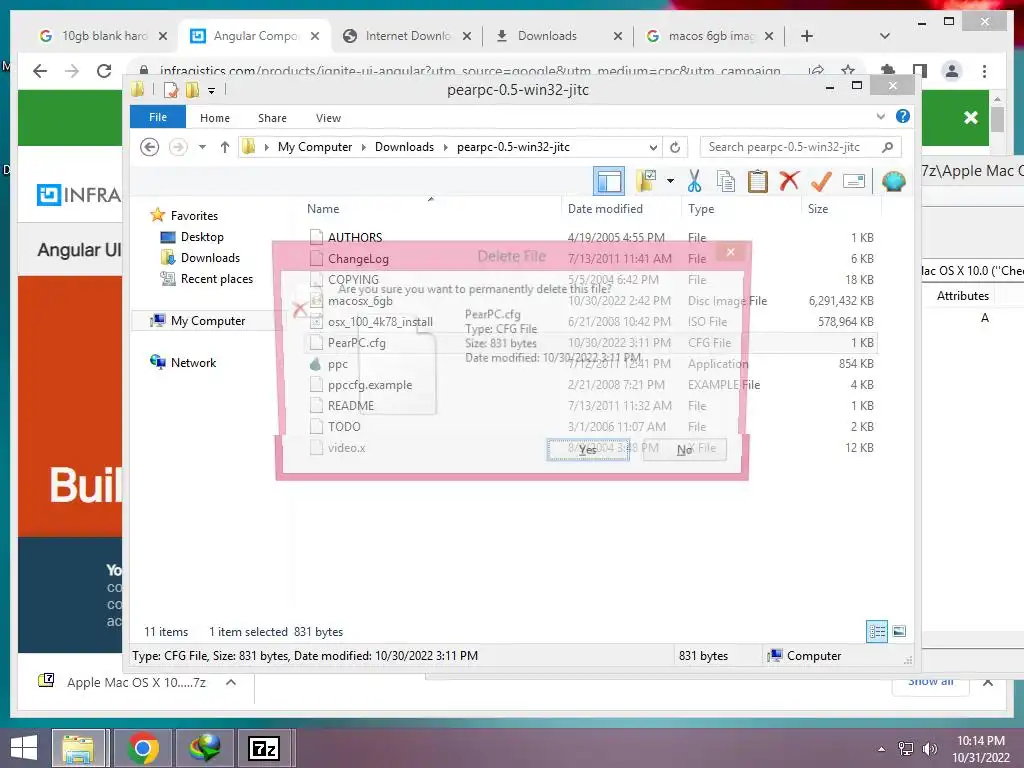Switch to Large icons view toggle
This screenshot has height=768, width=1024.
point(899,631)
